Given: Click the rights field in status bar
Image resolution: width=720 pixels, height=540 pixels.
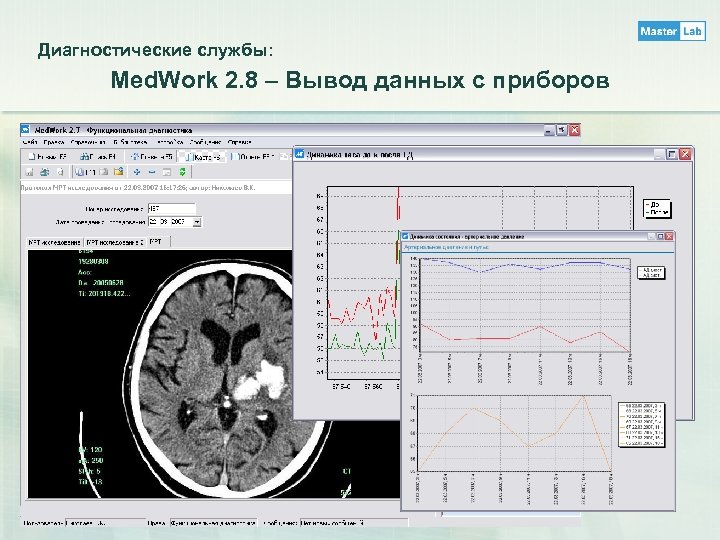Looking at the screenshot, I should [x=214, y=523].
